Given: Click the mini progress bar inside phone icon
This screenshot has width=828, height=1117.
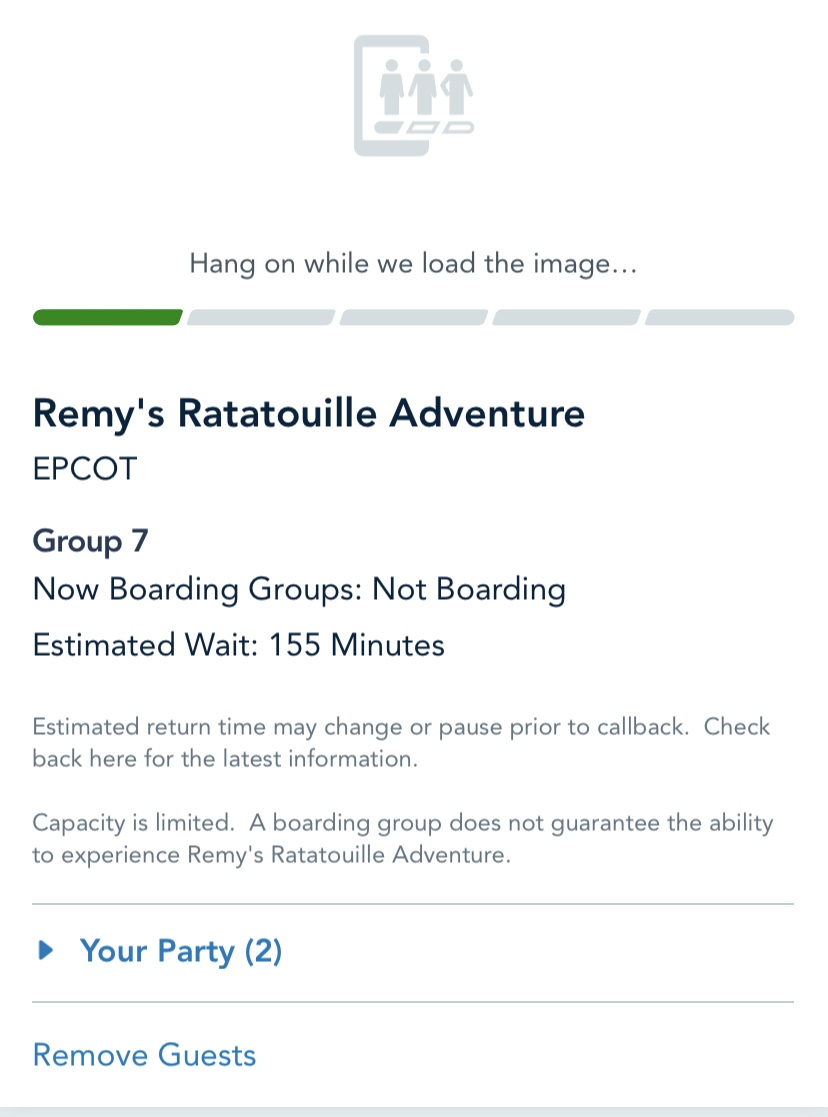Looking at the screenshot, I should tap(424, 128).
